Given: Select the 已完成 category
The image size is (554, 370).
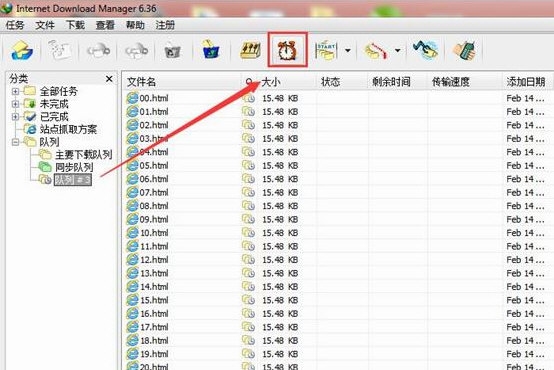Looking at the screenshot, I should tap(54, 117).
